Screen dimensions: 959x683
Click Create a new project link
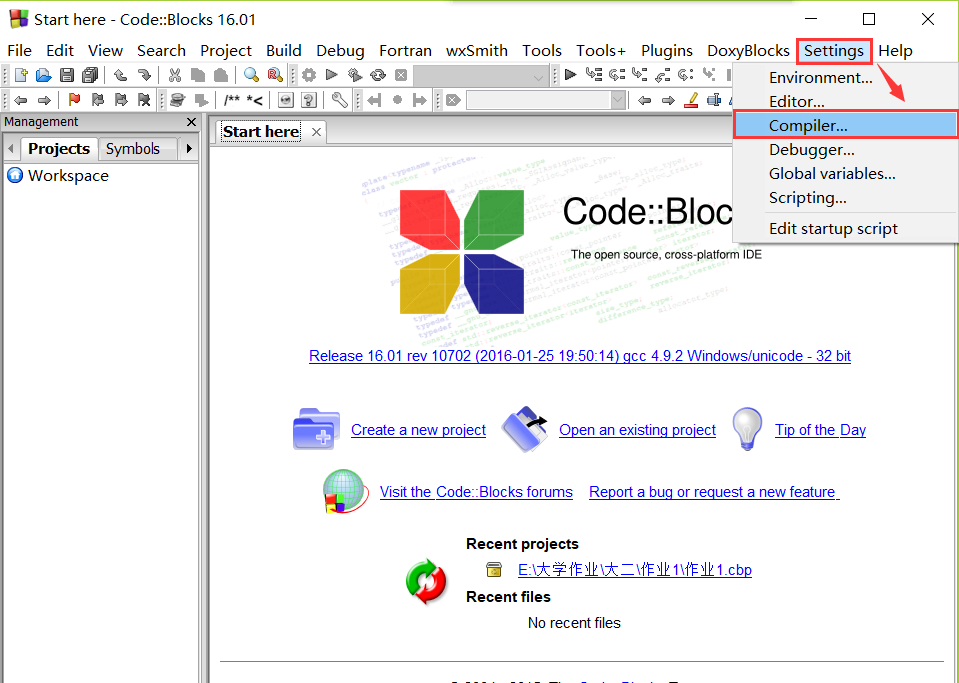tap(418, 430)
